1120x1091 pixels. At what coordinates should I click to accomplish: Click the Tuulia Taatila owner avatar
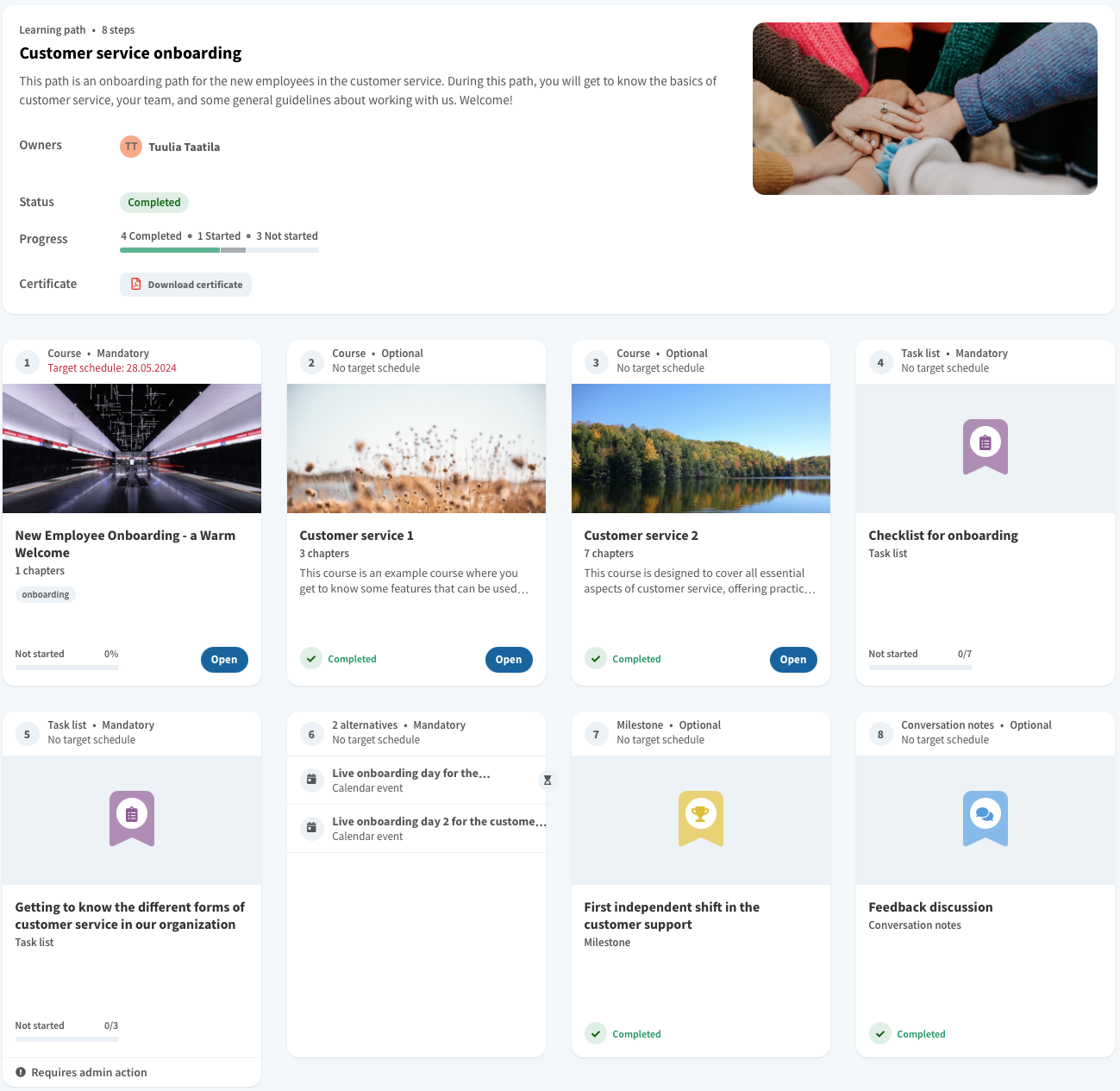point(130,147)
